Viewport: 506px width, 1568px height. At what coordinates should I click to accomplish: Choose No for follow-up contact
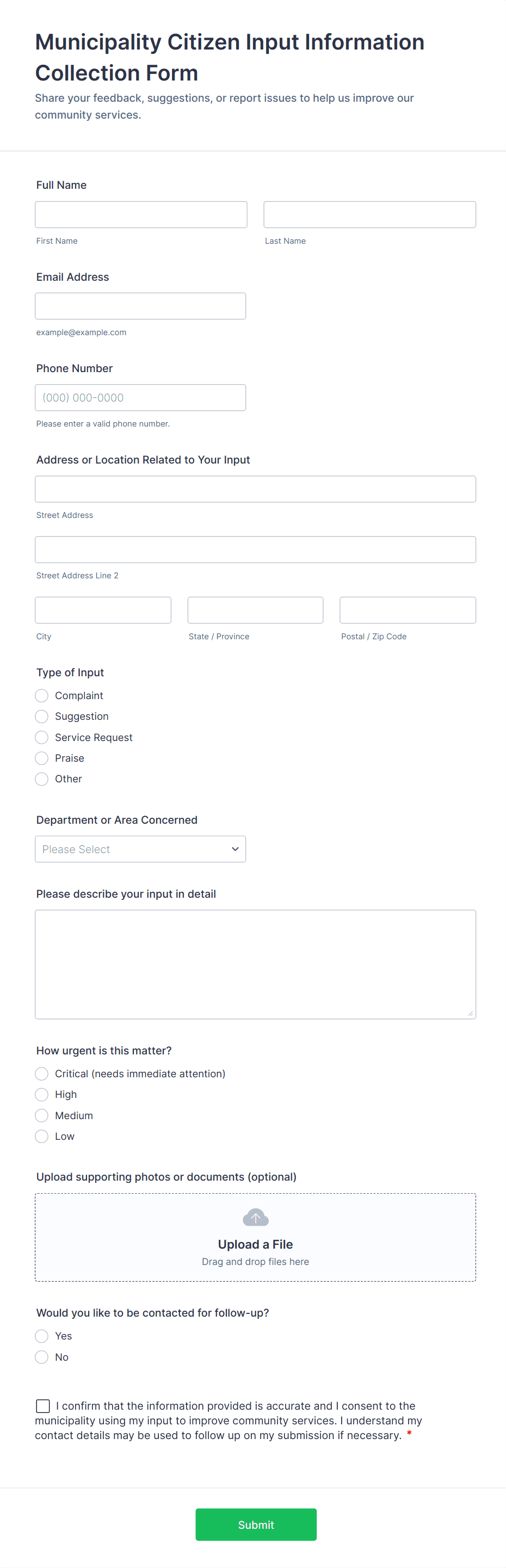[41, 1357]
